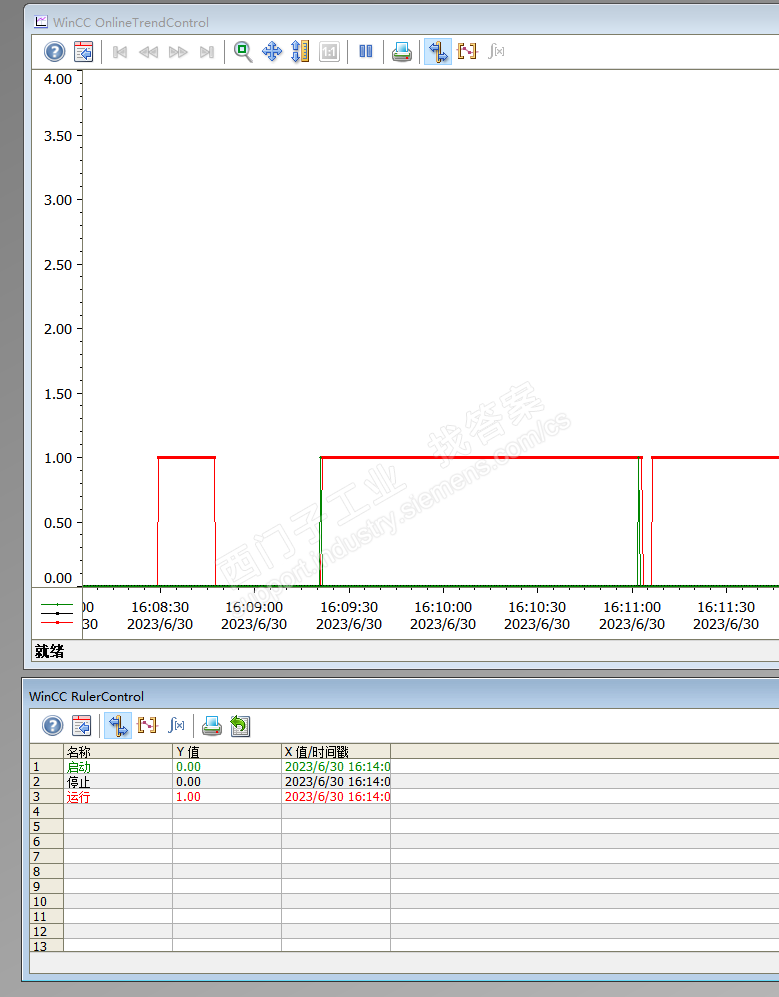Open configuration dialog in the RulerControl toolbar
Image resolution: width=779 pixels, height=997 pixels.
(x=81, y=725)
